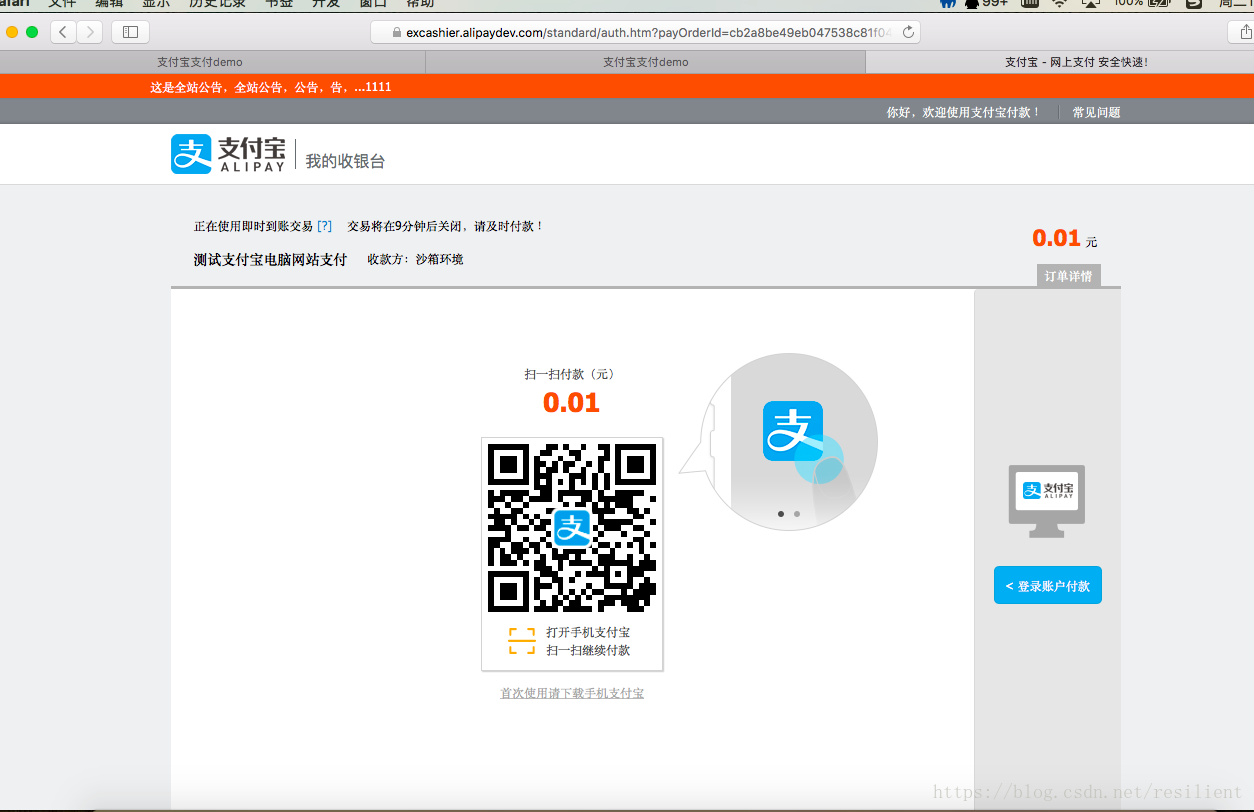1254x812 pixels.
Task: Click the orange scan frame icon
Action: pos(521,641)
